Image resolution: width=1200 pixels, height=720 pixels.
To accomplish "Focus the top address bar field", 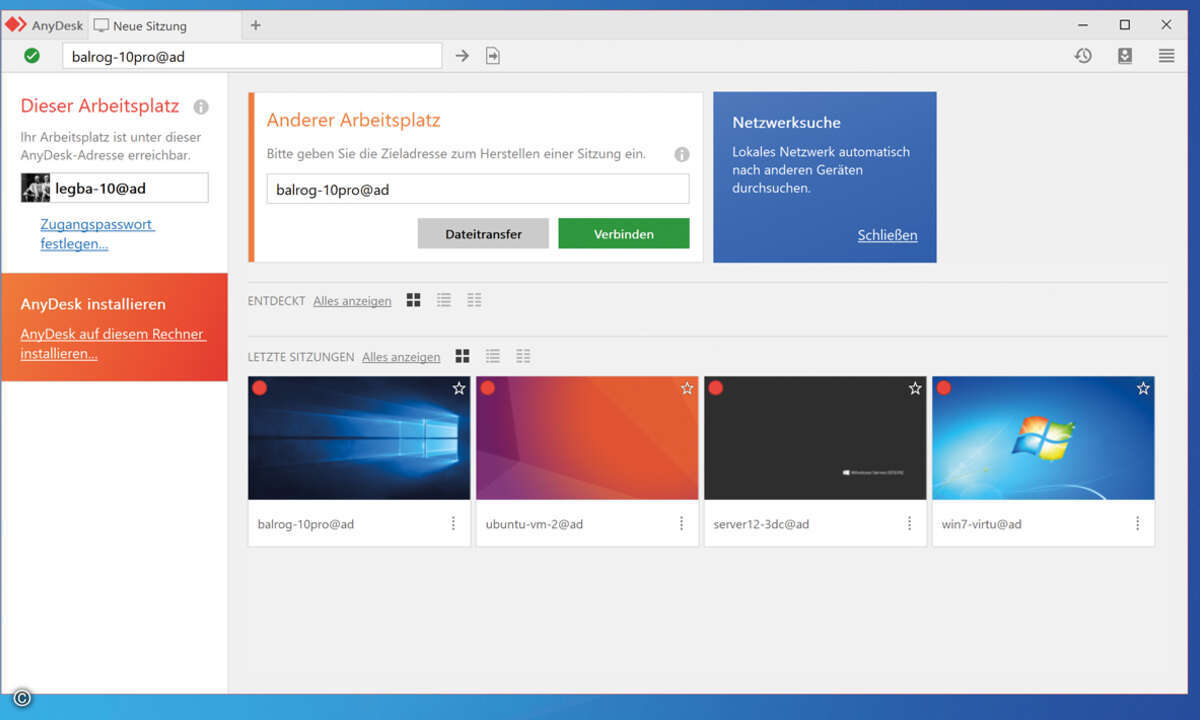I will [x=252, y=56].
